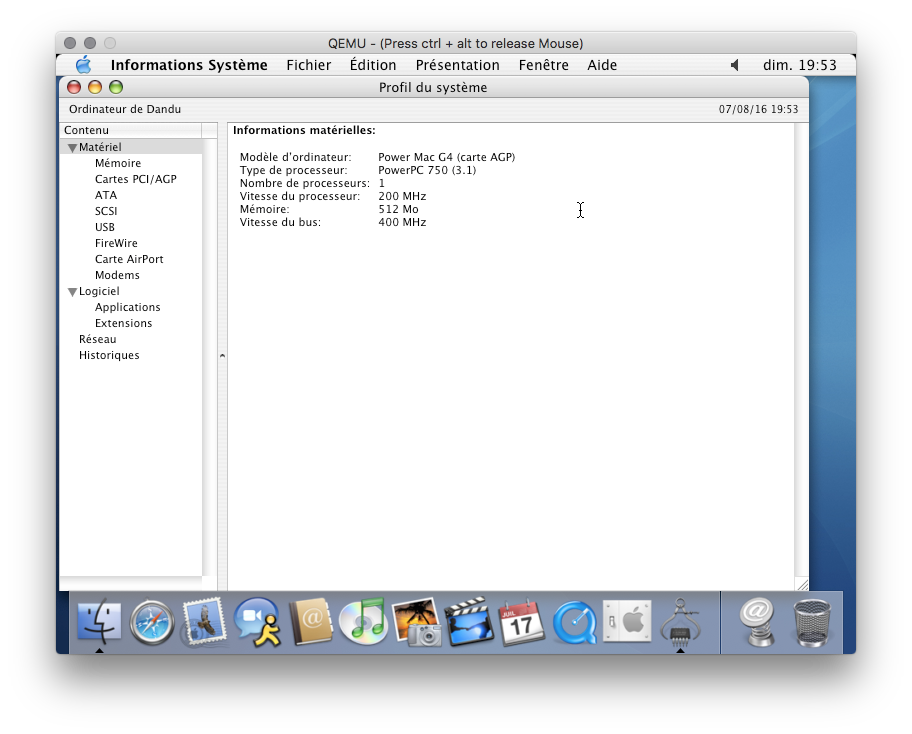The image size is (912, 734).
Task: Open System Preferences in the Dock
Action: (x=627, y=621)
